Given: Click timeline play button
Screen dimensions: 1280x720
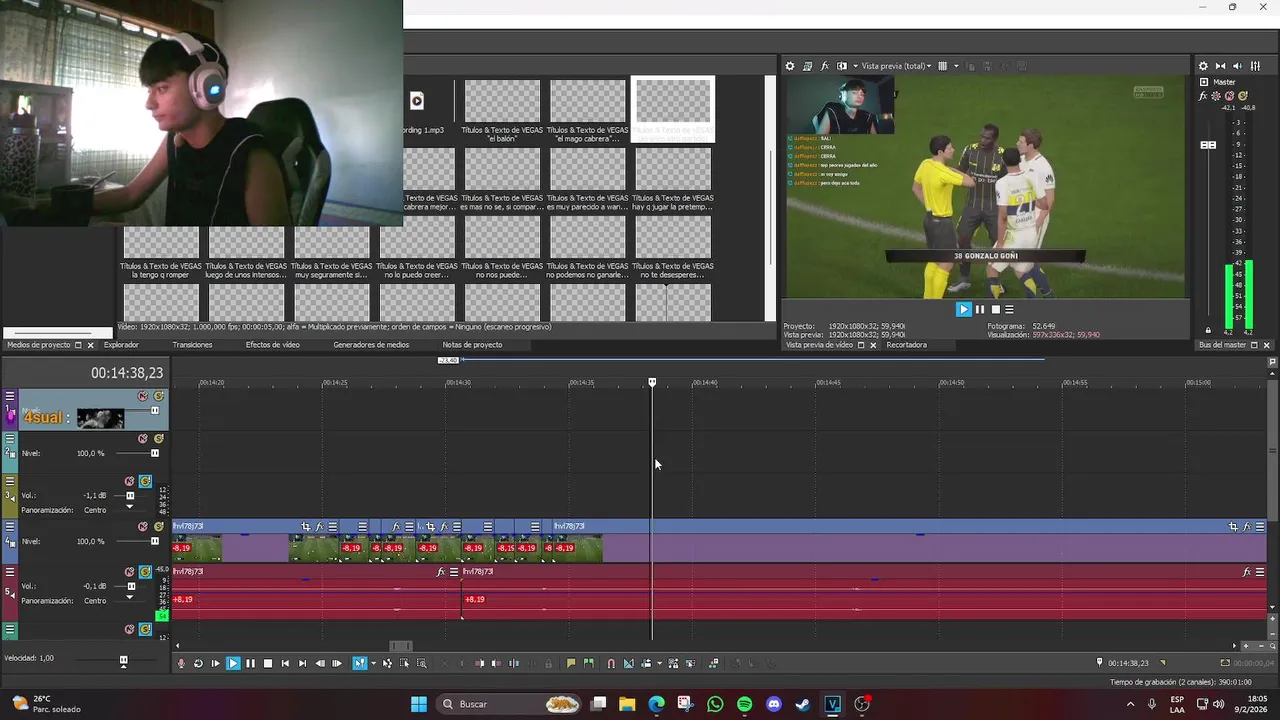Looking at the screenshot, I should point(233,663).
